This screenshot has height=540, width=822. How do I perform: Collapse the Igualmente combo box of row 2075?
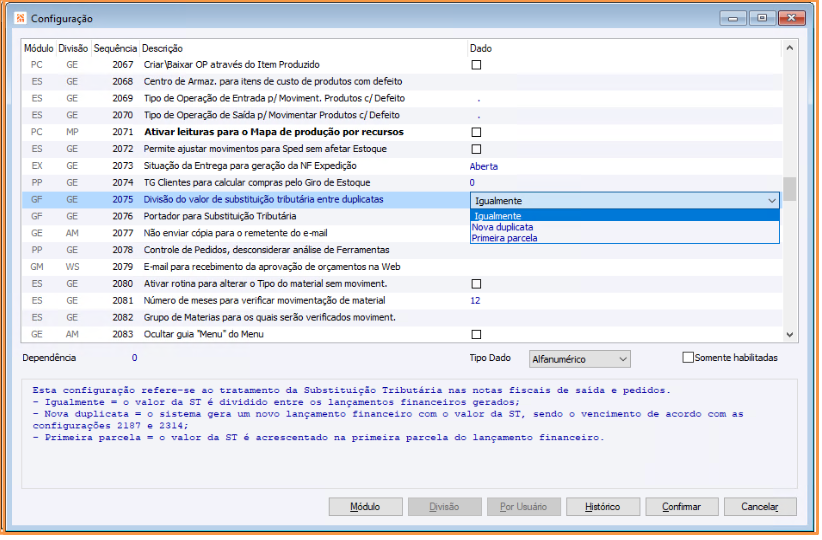[773, 201]
